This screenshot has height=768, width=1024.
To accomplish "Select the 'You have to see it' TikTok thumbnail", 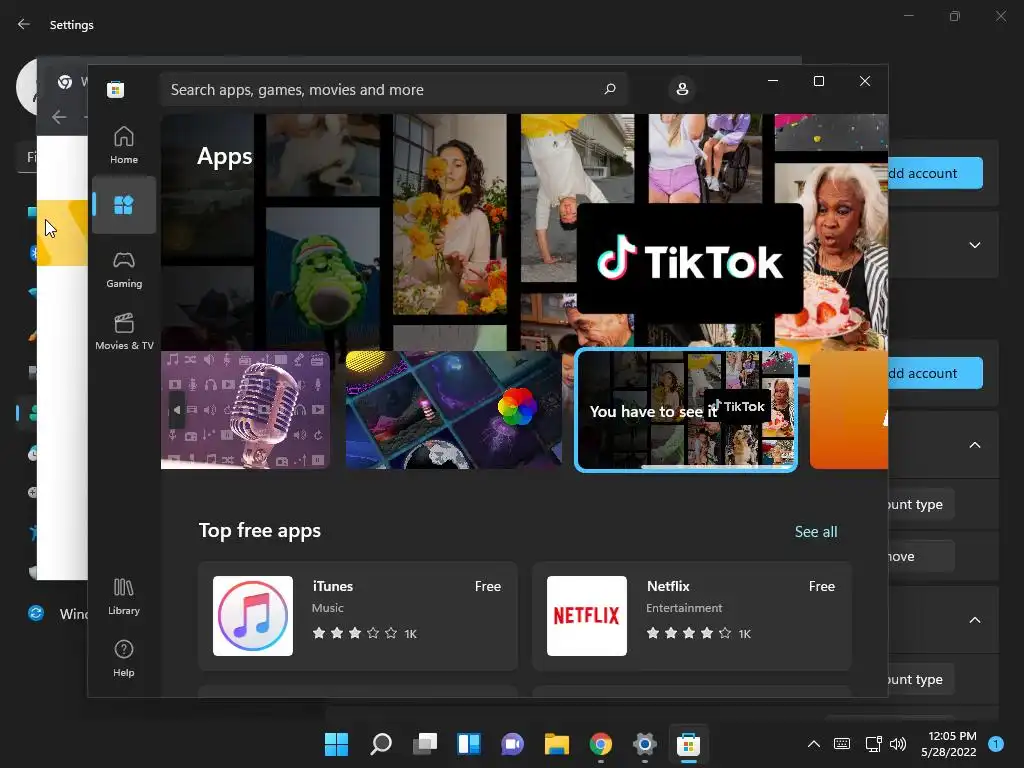I will [x=686, y=409].
